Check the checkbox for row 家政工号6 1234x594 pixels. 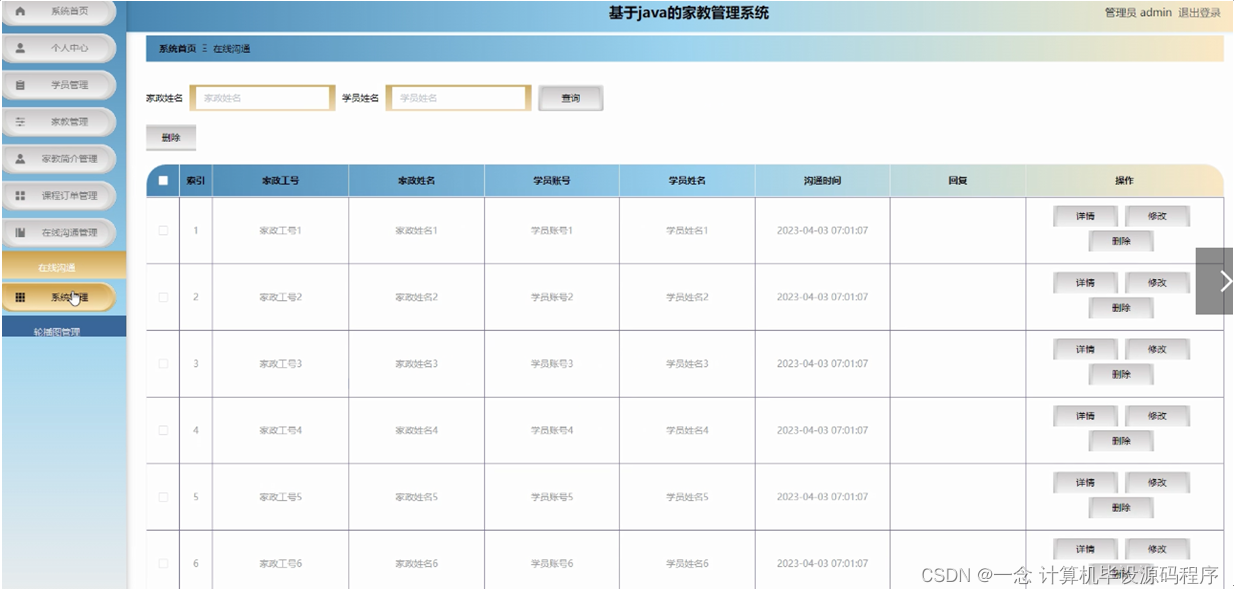click(x=163, y=563)
